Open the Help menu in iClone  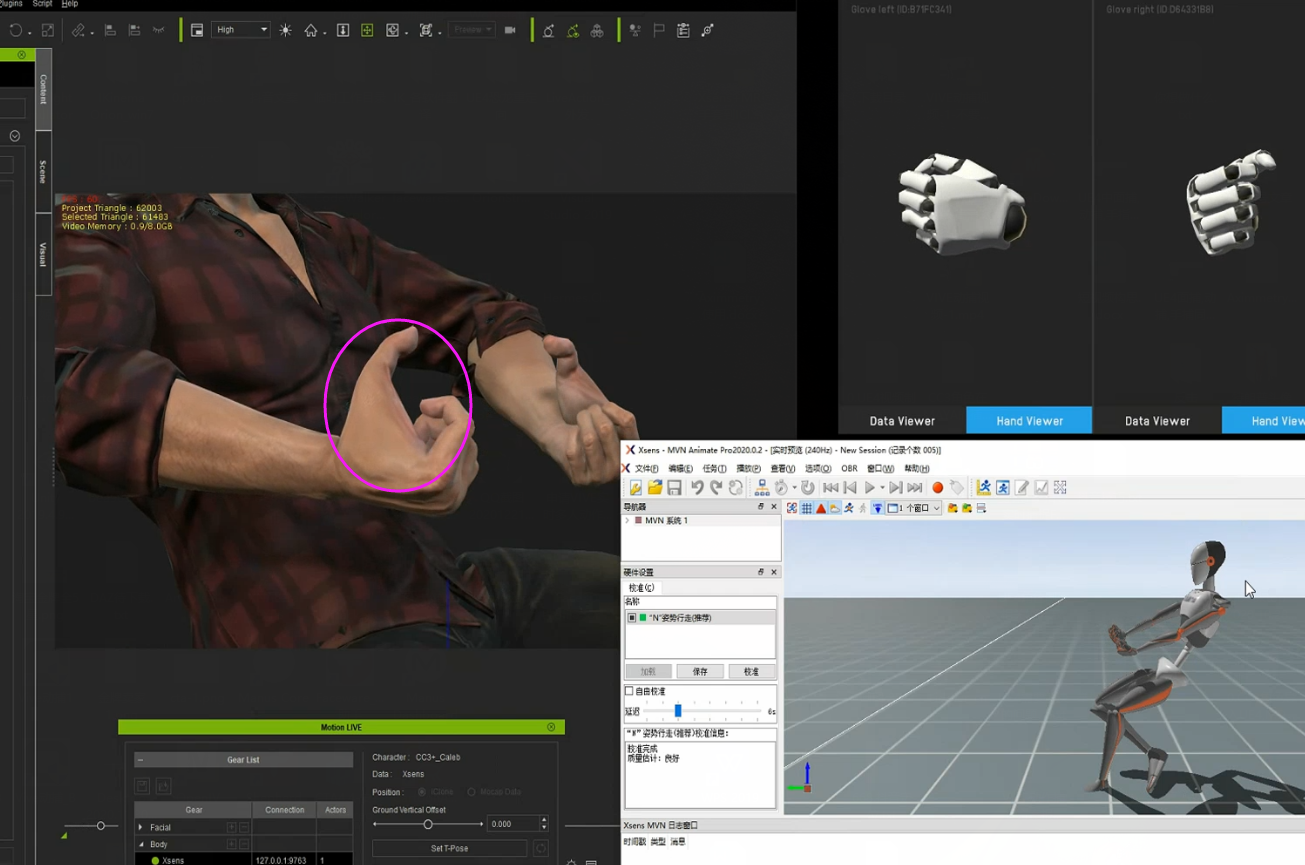(70, 4)
